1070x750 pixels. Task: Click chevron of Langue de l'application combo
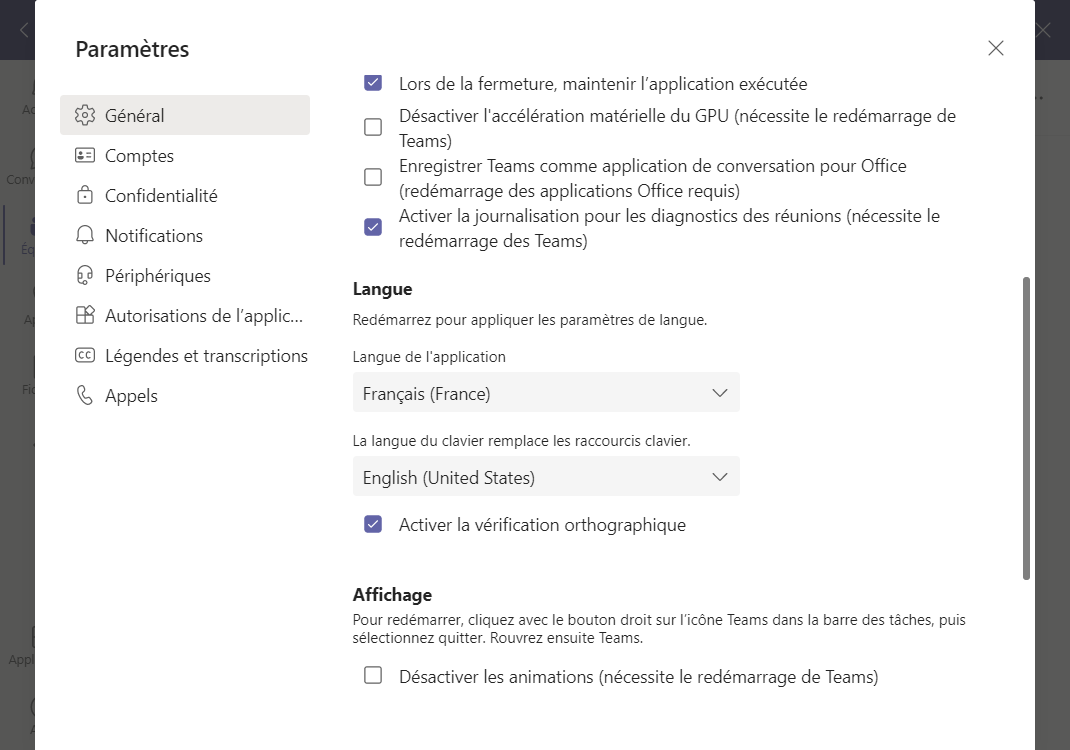pyautogui.click(x=719, y=393)
